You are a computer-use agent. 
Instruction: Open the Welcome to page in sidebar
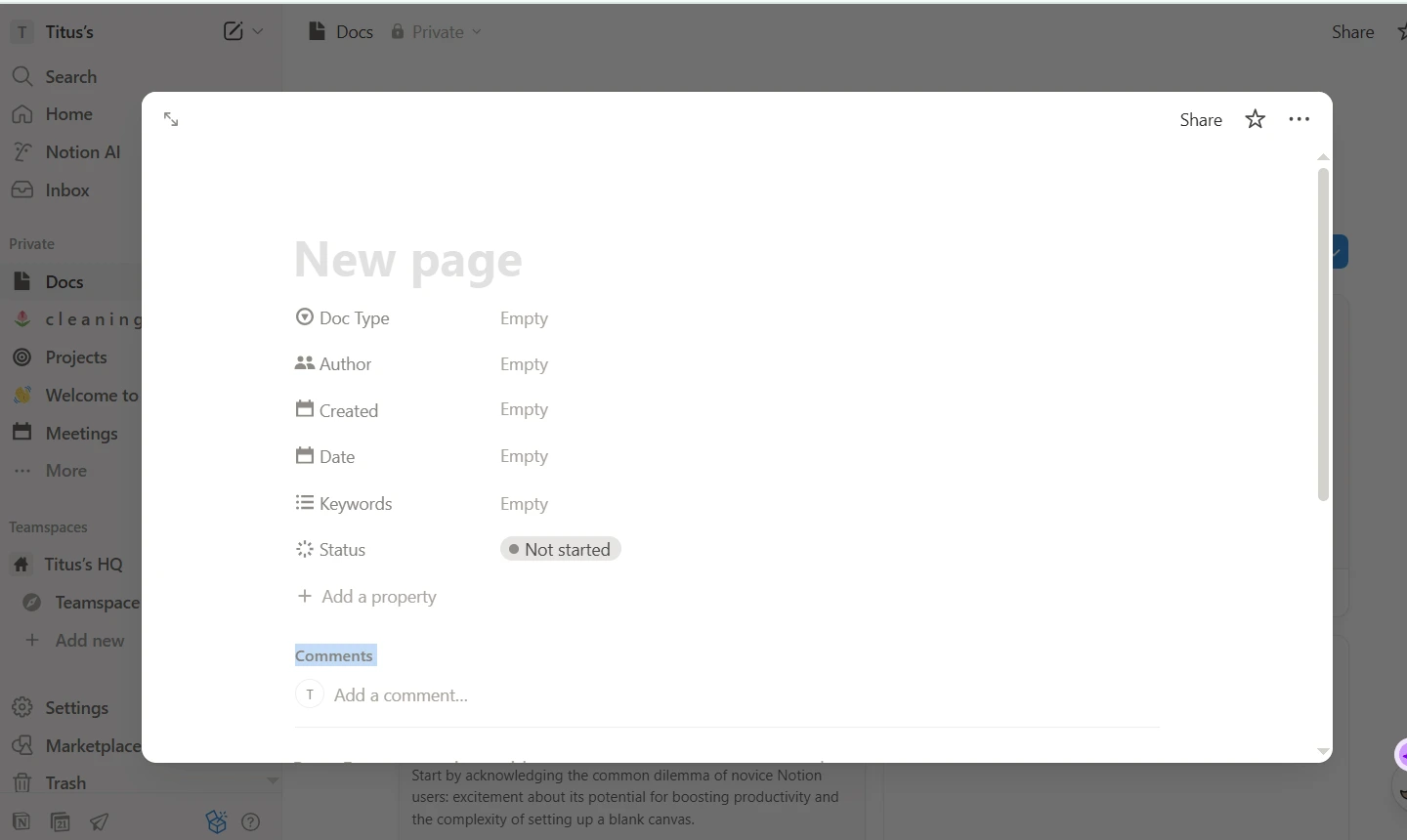[x=91, y=396]
